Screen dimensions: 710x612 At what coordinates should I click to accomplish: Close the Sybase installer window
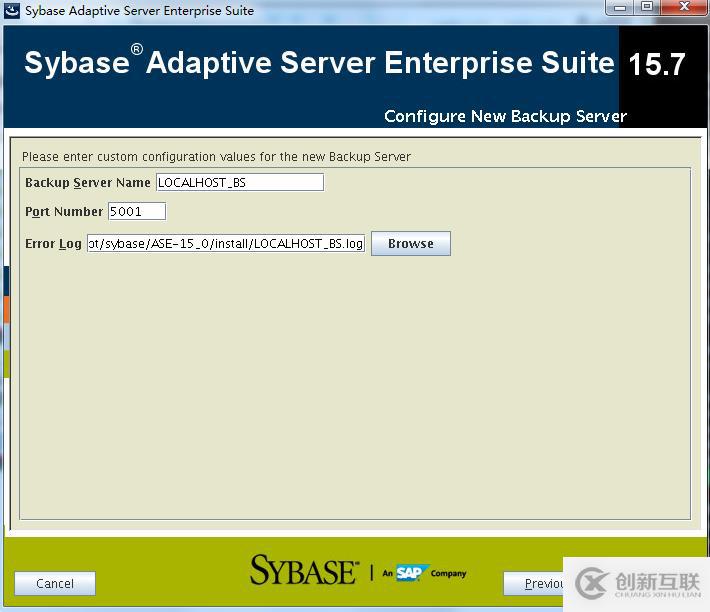684,8
